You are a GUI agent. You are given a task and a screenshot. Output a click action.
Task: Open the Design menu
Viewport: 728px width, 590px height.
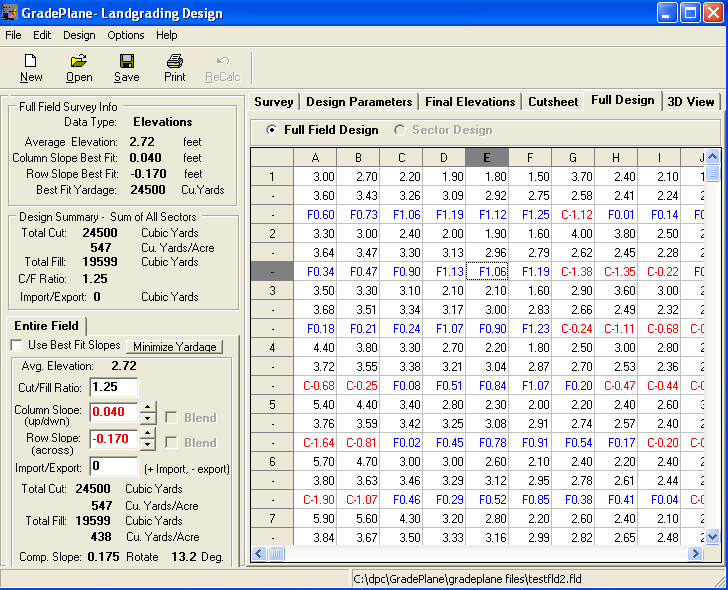[x=79, y=35]
